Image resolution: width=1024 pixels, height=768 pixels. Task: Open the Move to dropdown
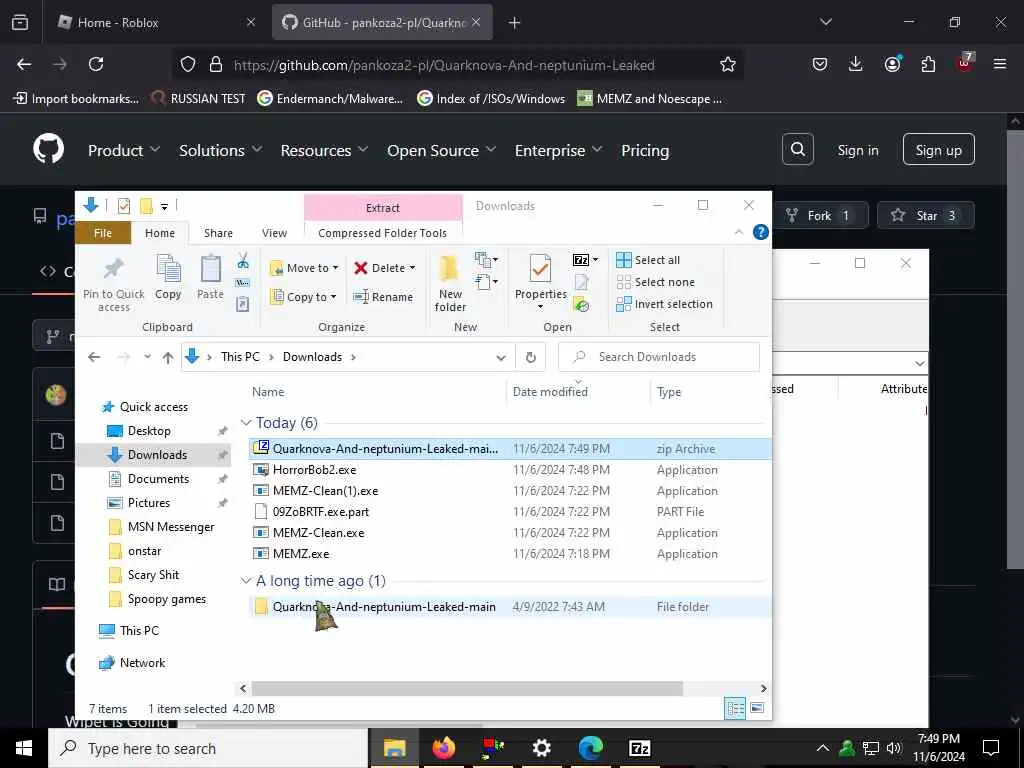pos(304,268)
